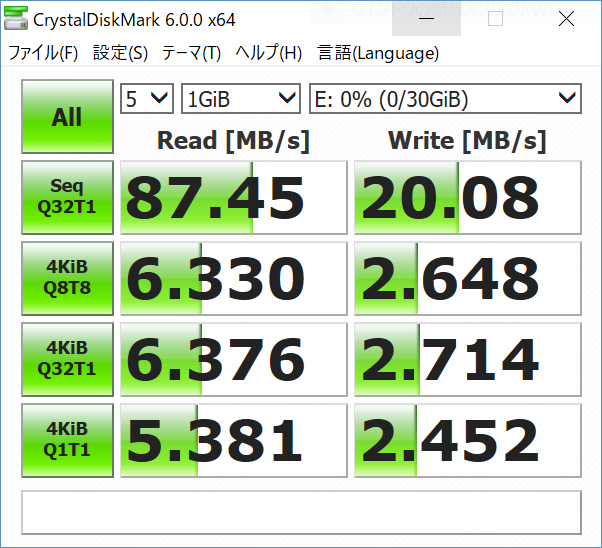Open the ヘルプ(H) menu
The image size is (602, 548).
tap(269, 54)
